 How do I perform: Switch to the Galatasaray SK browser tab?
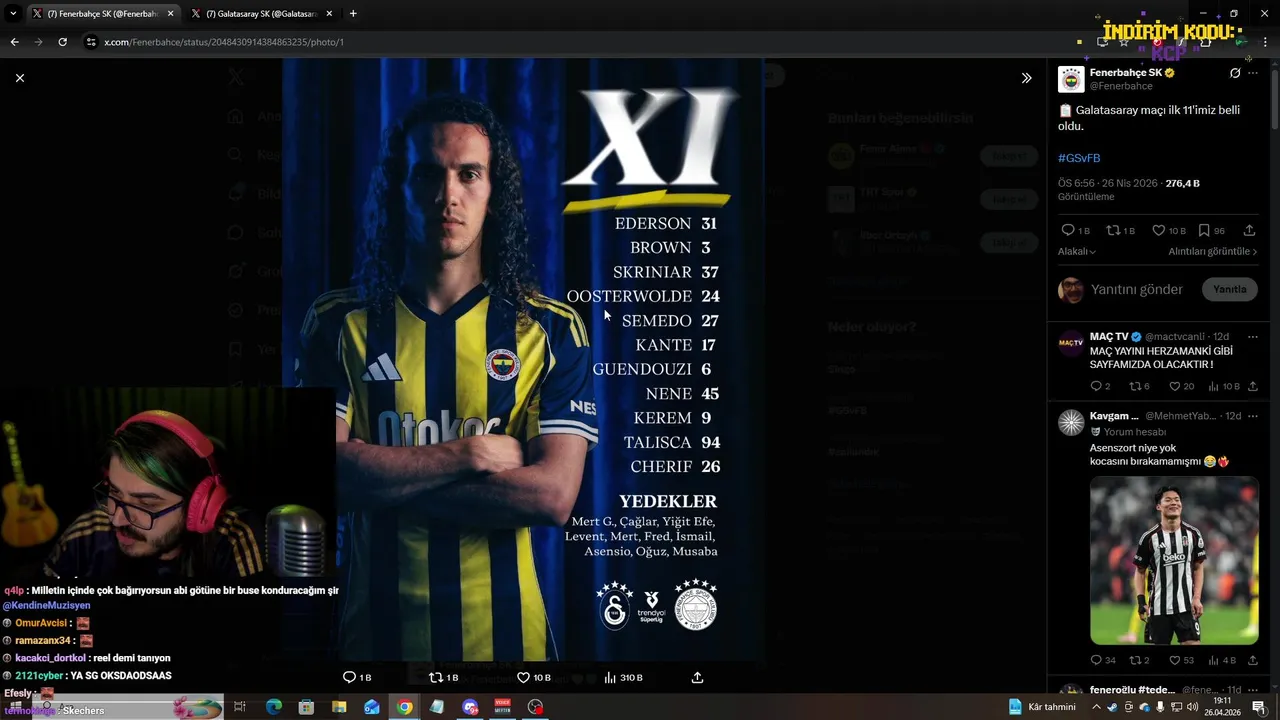click(x=261, y=14)
